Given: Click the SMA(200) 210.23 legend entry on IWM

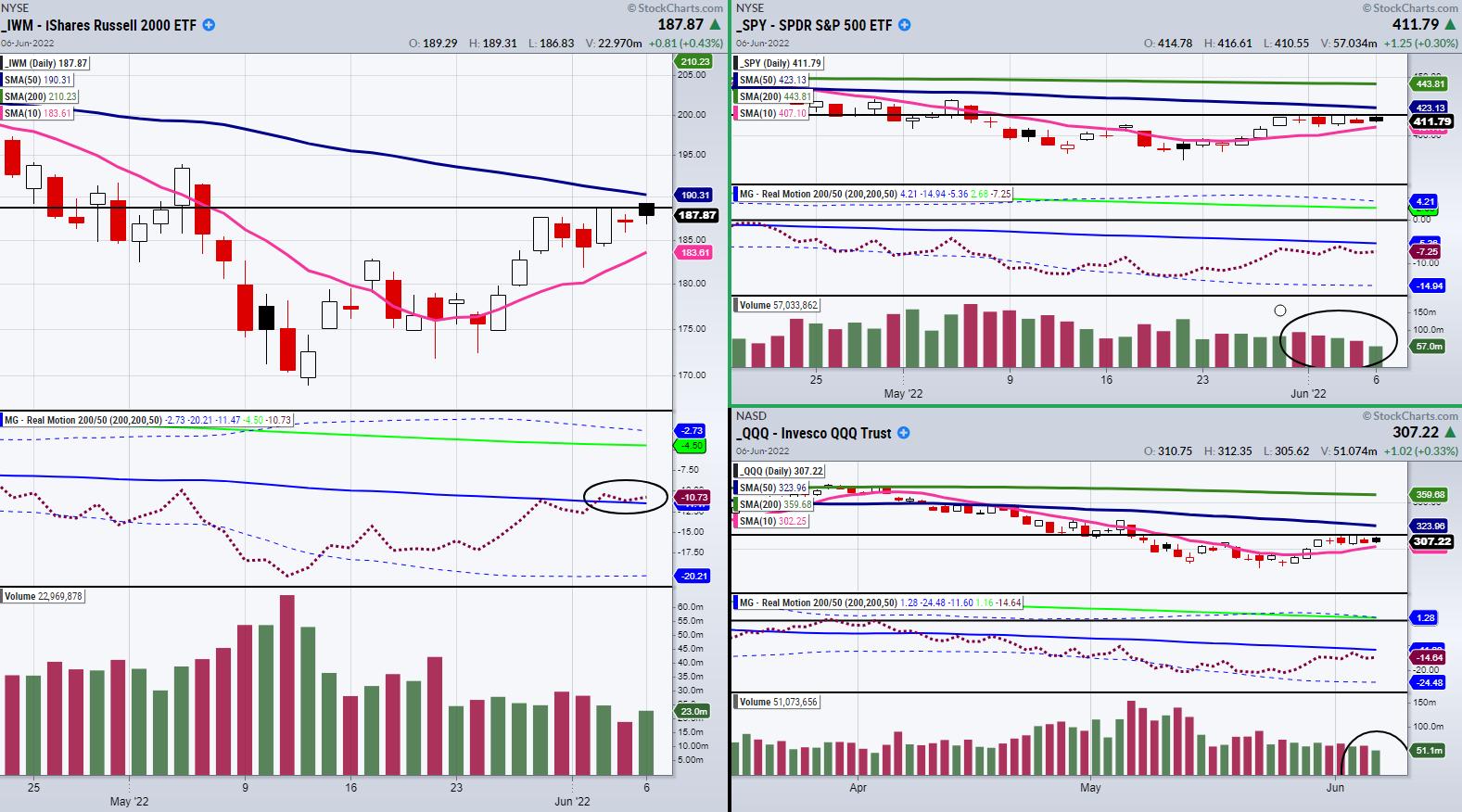Looking at the screenshot, I should pyautogui.click(x=42, y=96).
